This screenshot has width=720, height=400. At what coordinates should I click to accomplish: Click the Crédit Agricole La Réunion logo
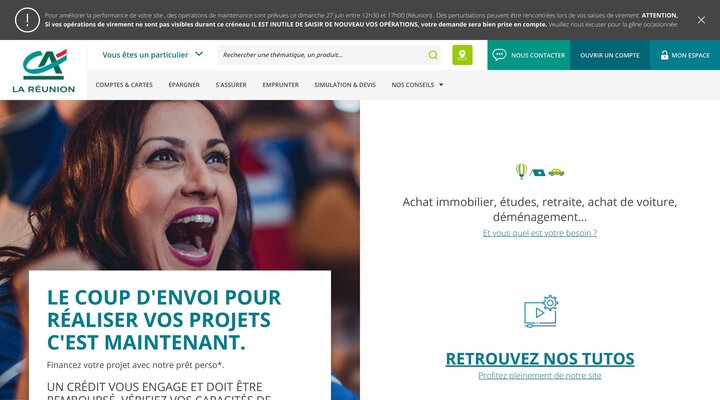[x=44, y=71]
